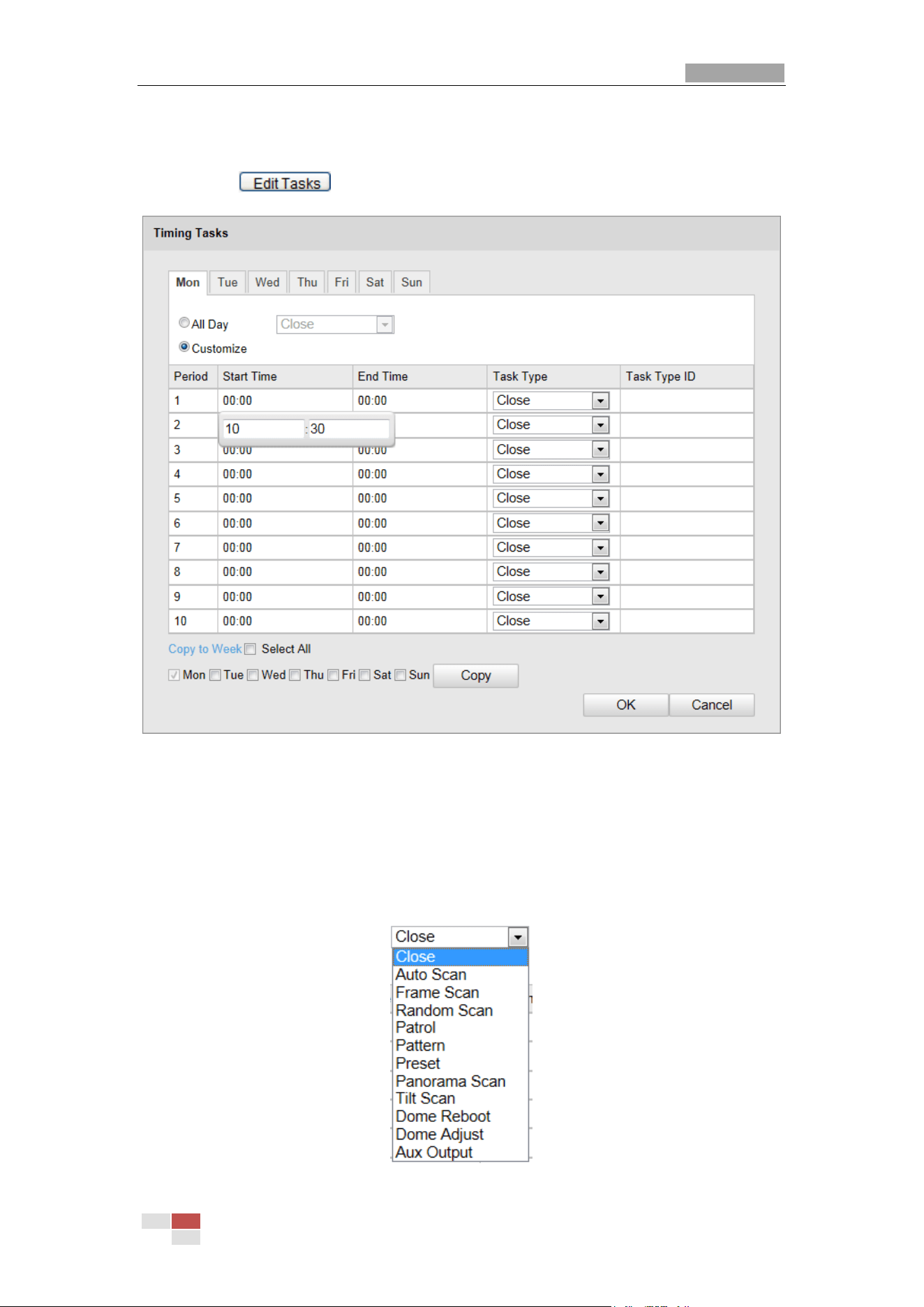Screen dimensions: 924x1307
Task: Click the arrow of the open task list
Action: 518,937
